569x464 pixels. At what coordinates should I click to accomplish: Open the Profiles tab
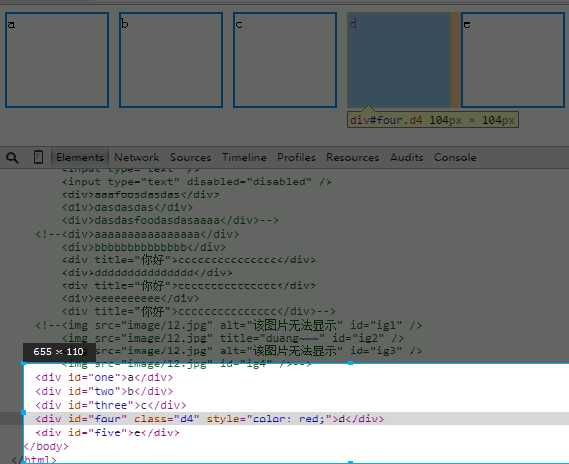coord(296,157)
